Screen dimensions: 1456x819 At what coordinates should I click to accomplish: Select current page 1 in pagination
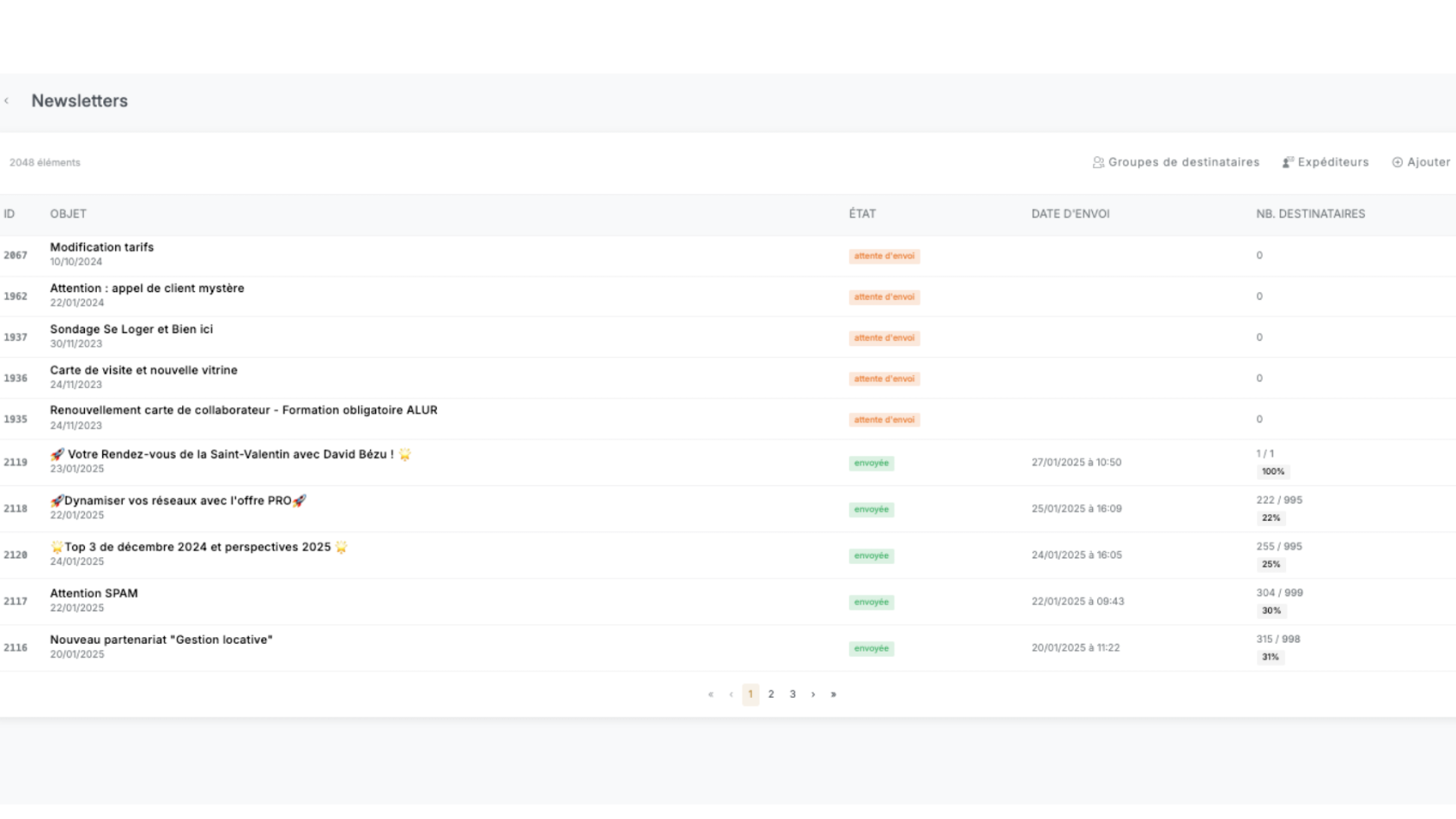(751, 694)
